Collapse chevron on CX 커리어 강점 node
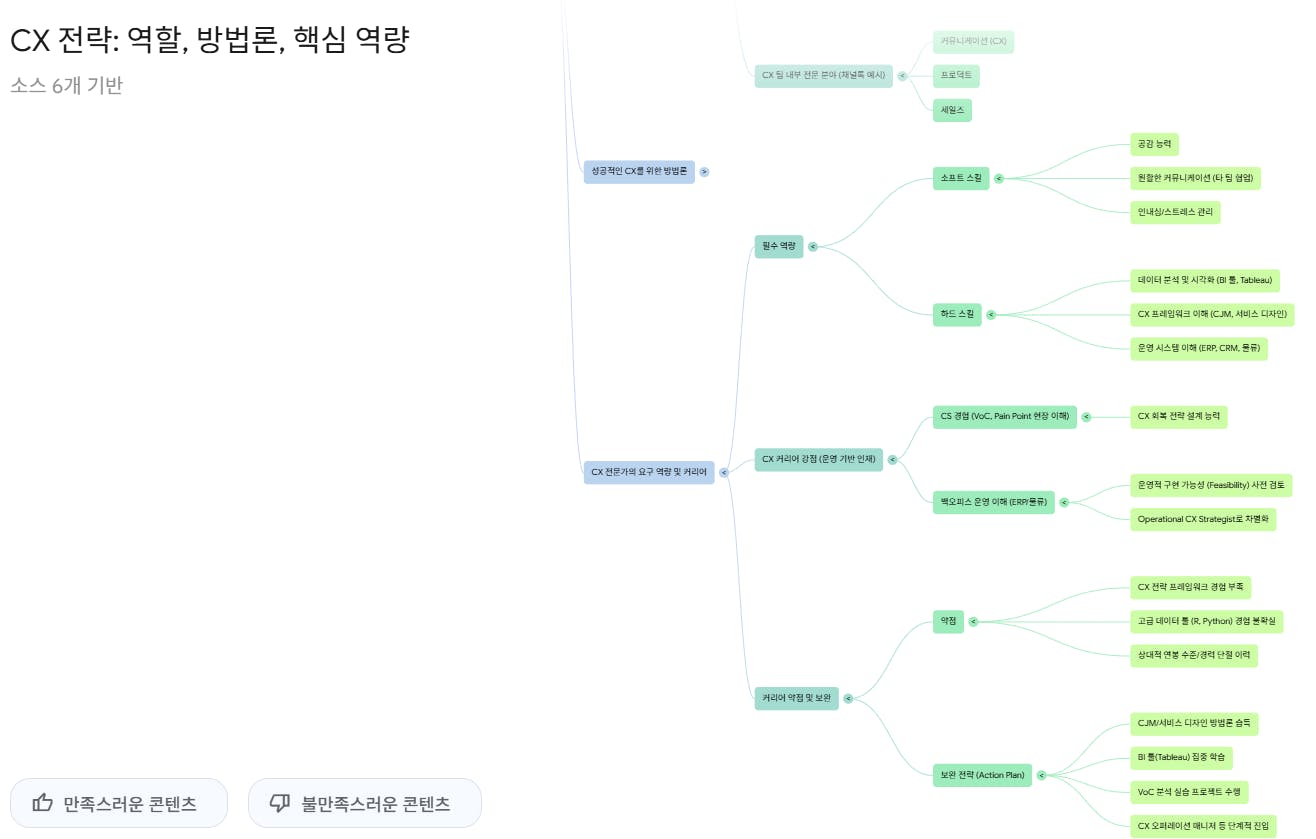 pyautogui.click(x=893, y=460)
